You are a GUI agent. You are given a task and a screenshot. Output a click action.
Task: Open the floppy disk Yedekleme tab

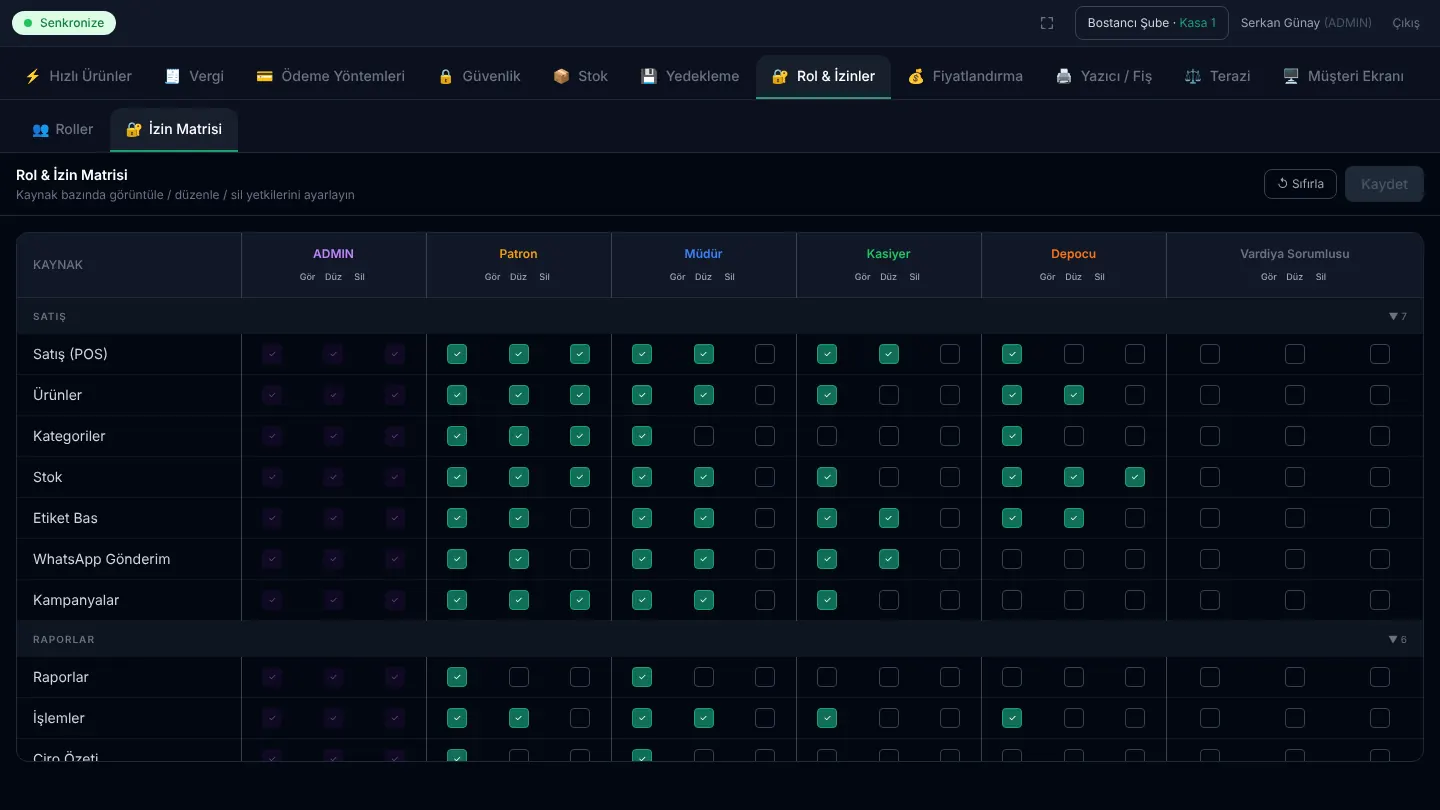(690, 76)
